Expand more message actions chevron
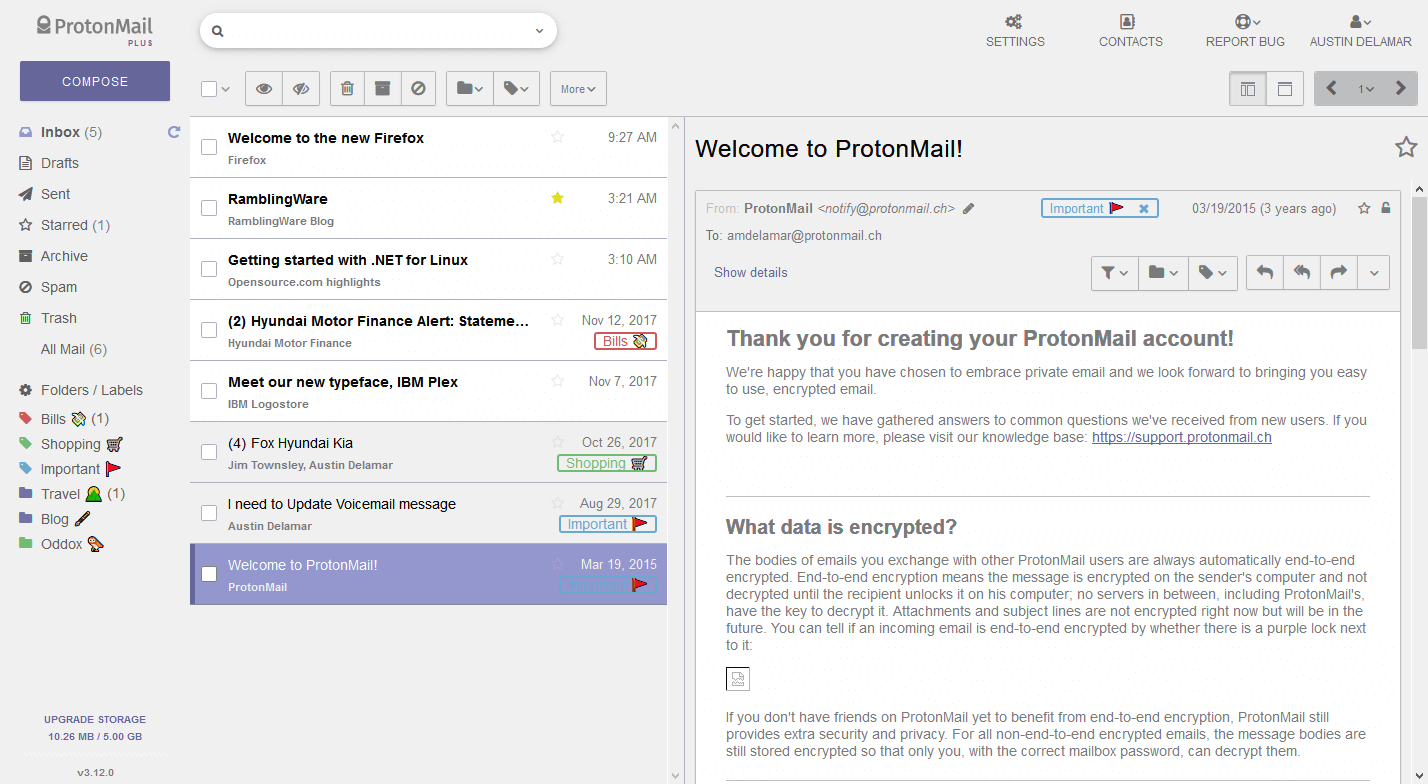The image size is (1428, 784). [x=1373, y=272]
